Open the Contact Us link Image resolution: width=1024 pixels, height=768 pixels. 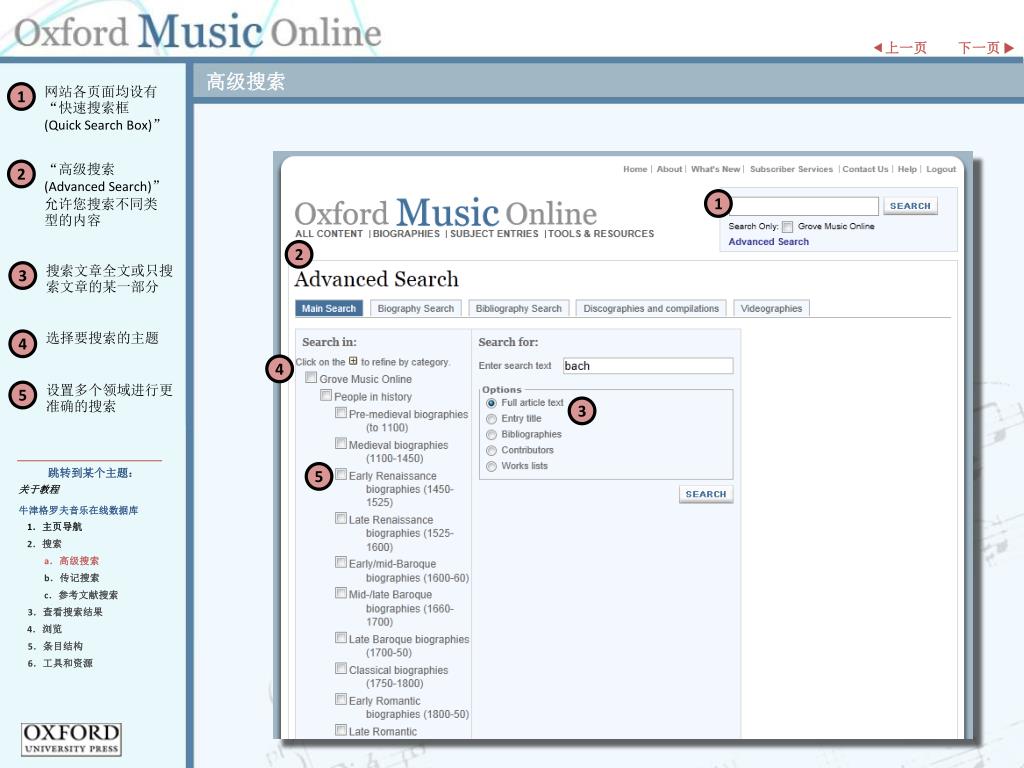865,169
